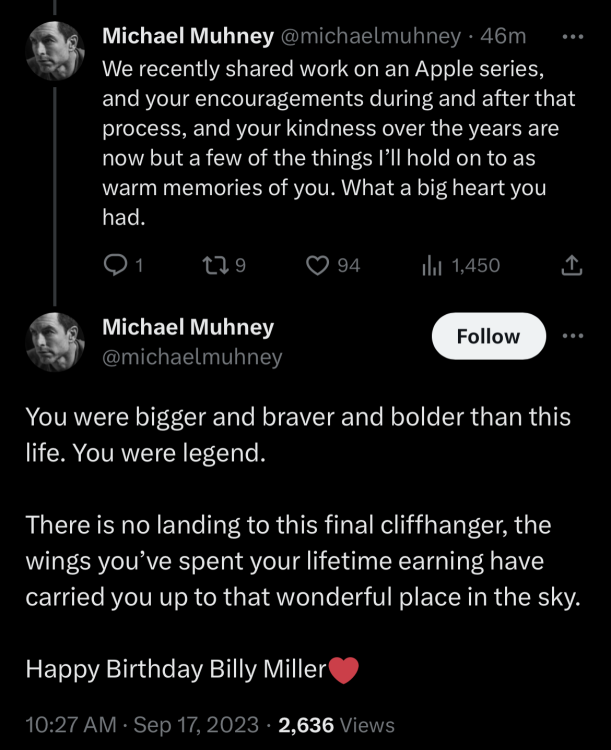611x750 pixels.
Task: Click the Michael Muhney name left of Follow
Action: point(188,327)
